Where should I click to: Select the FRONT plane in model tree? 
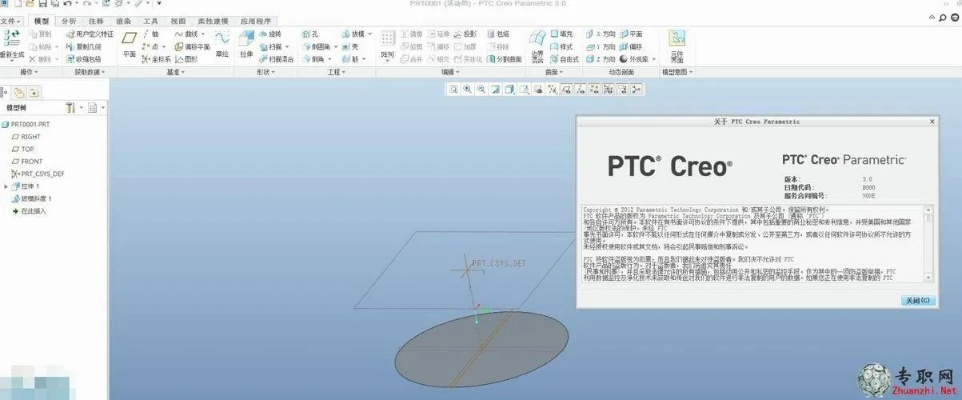point(30,161)
